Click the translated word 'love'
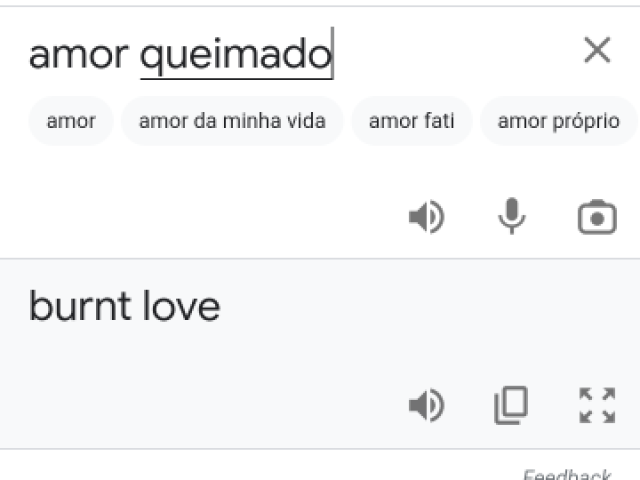Screen dimensions: 640x480 [x=182, y=306]
